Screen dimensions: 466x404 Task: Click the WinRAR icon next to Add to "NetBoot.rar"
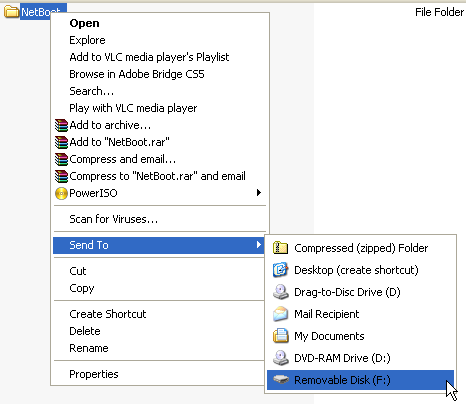point(61,142)
